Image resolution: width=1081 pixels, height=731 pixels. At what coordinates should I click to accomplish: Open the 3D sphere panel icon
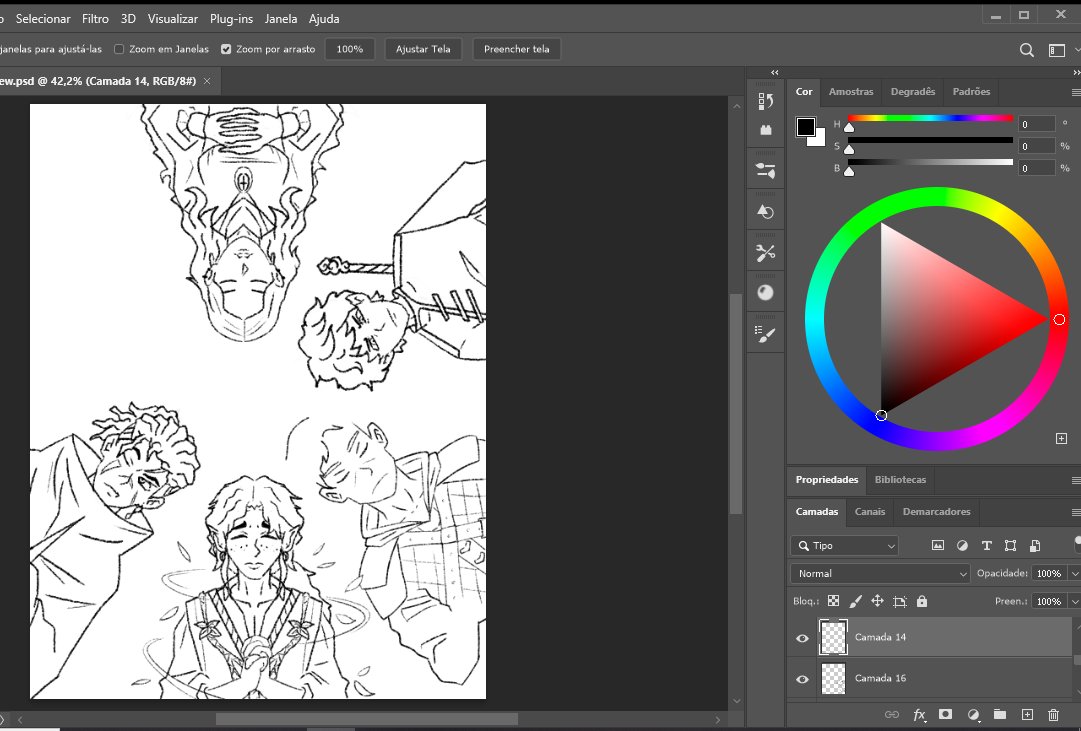765,293
